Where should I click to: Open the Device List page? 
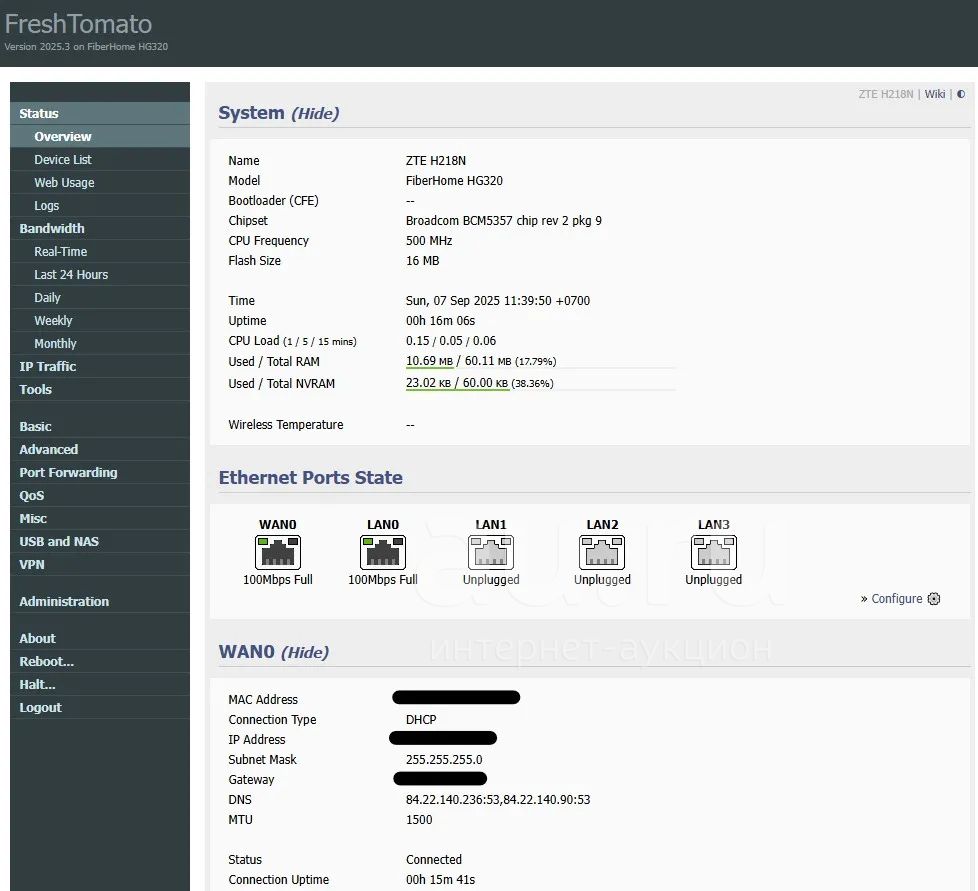coord(100,160)
